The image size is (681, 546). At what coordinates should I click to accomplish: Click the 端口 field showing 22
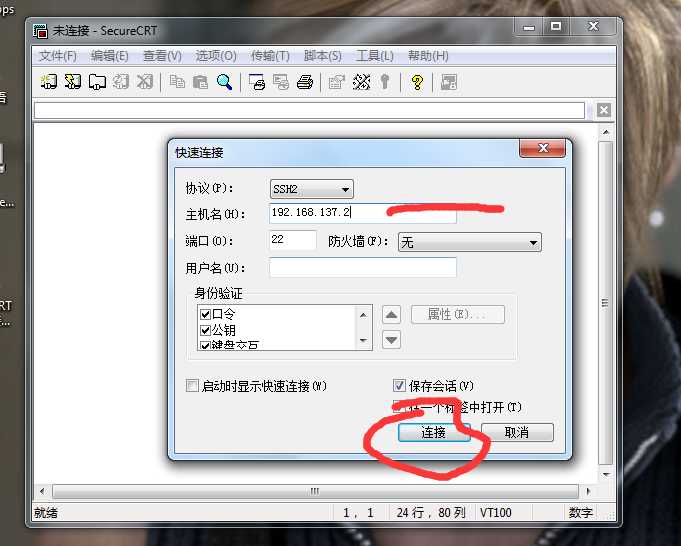pyautogui.click(x=293, y=240)
